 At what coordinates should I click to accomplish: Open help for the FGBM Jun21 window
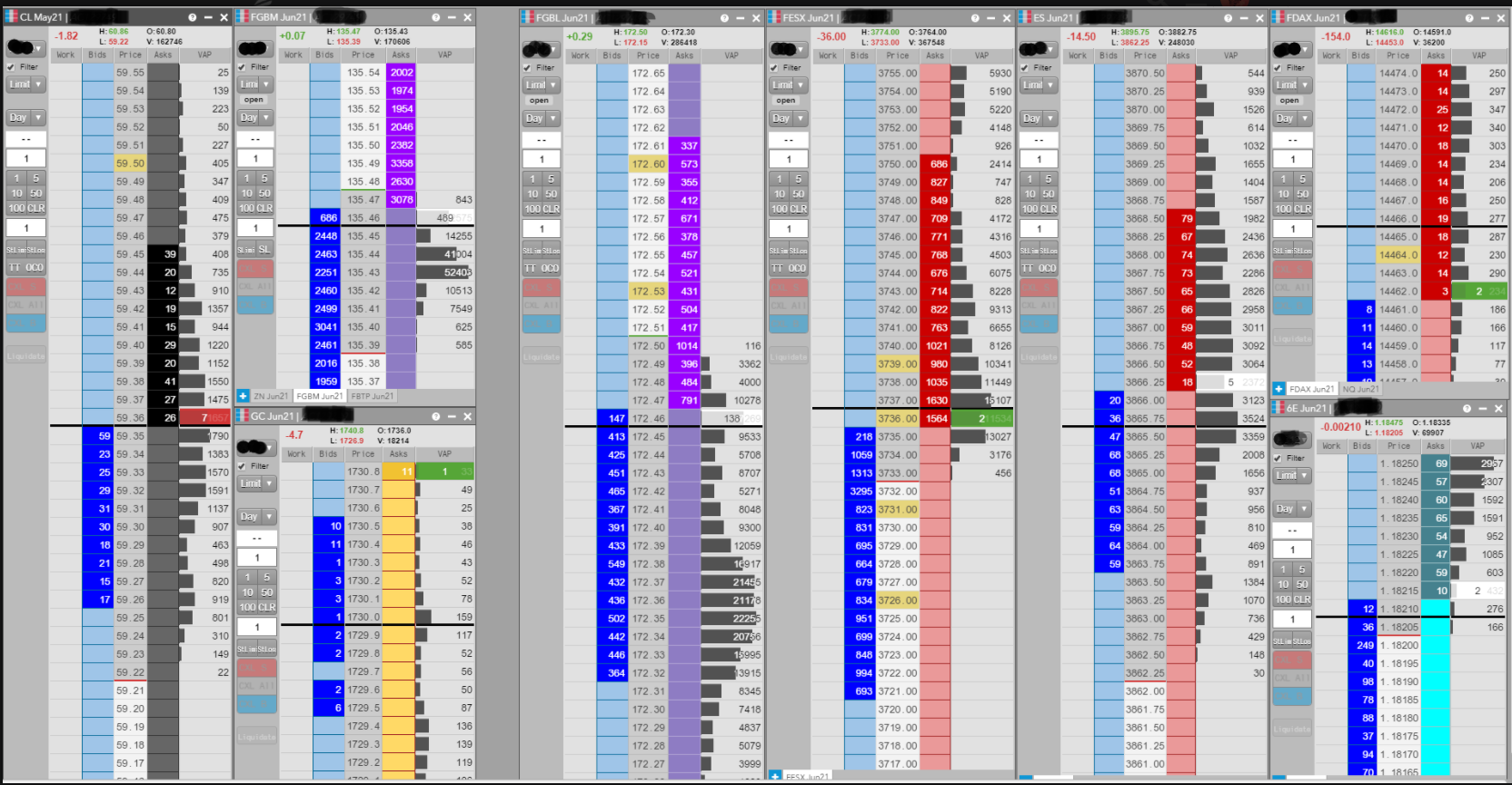pyautogui.click(x=436, y=17)
